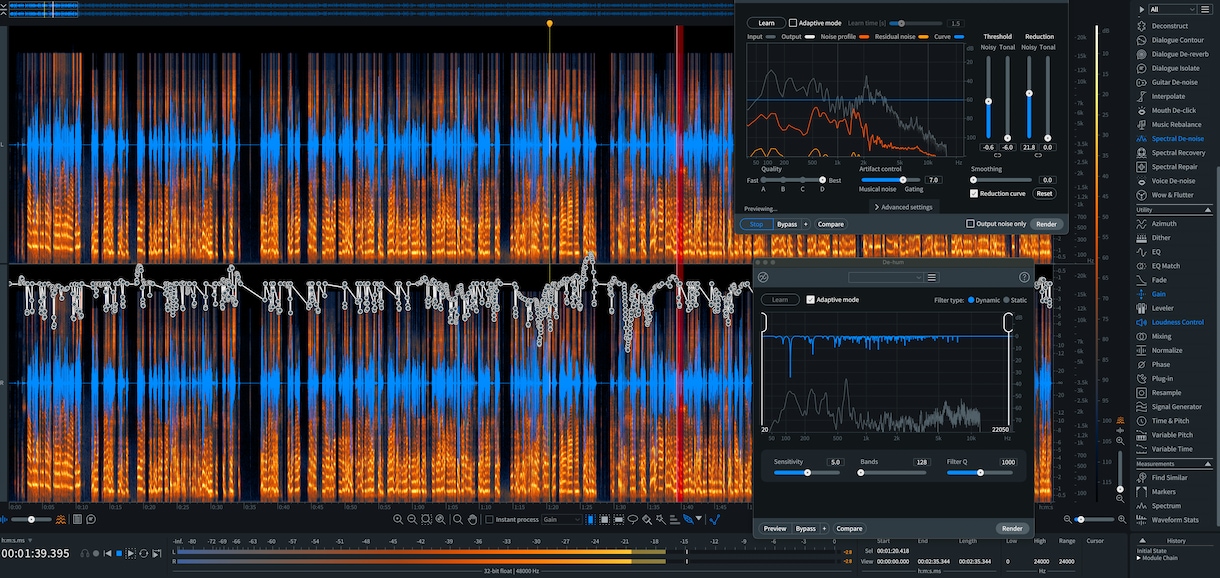The width and height of the screenshot is (1220, 578).
Task: Open the Spectral De-noise Bypass plus options
Action: 805,224
